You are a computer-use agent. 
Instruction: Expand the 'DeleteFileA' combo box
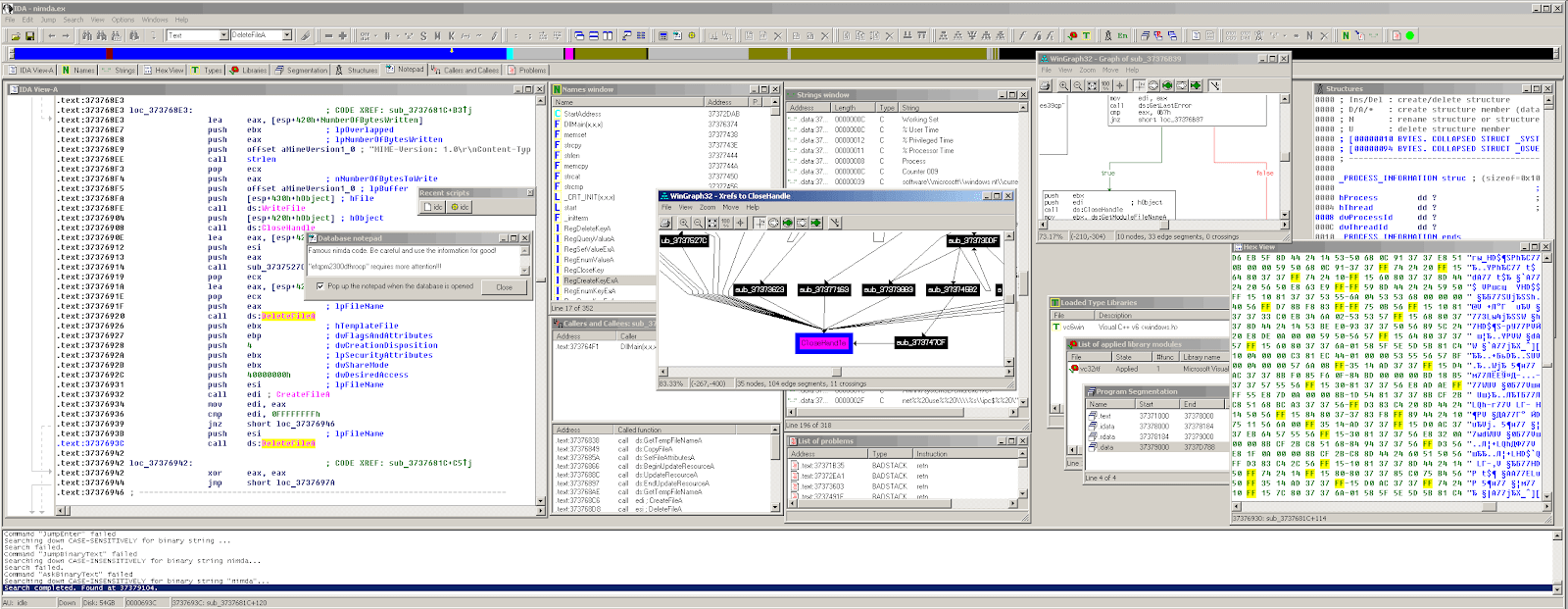click(x=287, y=36)
